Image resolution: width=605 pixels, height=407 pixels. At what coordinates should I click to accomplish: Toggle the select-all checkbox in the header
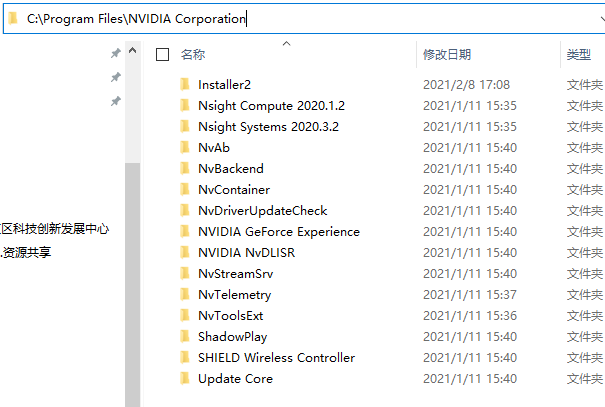[162, 54]
